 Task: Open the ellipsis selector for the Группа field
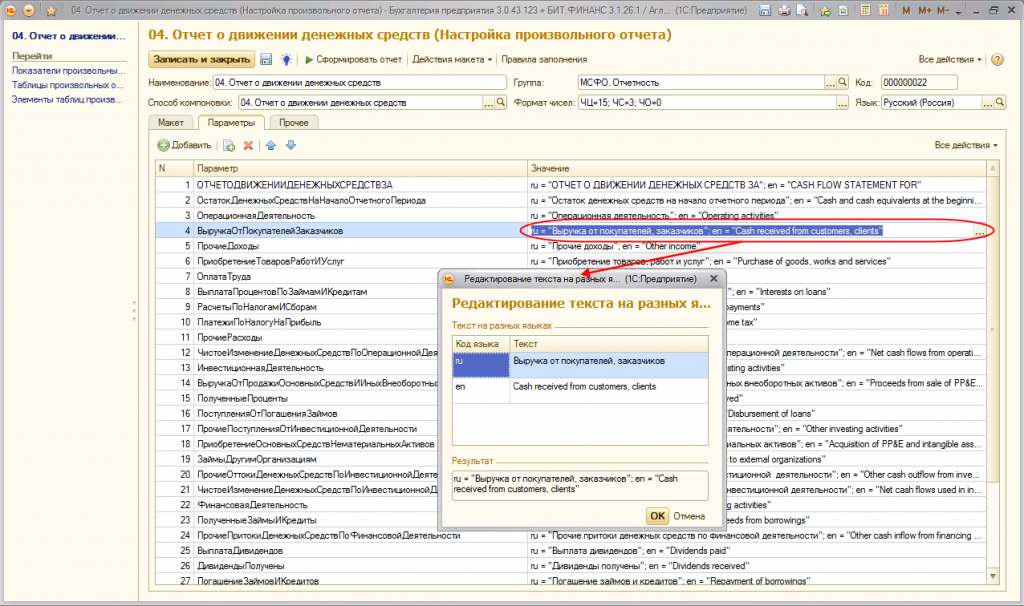point(829,82)
